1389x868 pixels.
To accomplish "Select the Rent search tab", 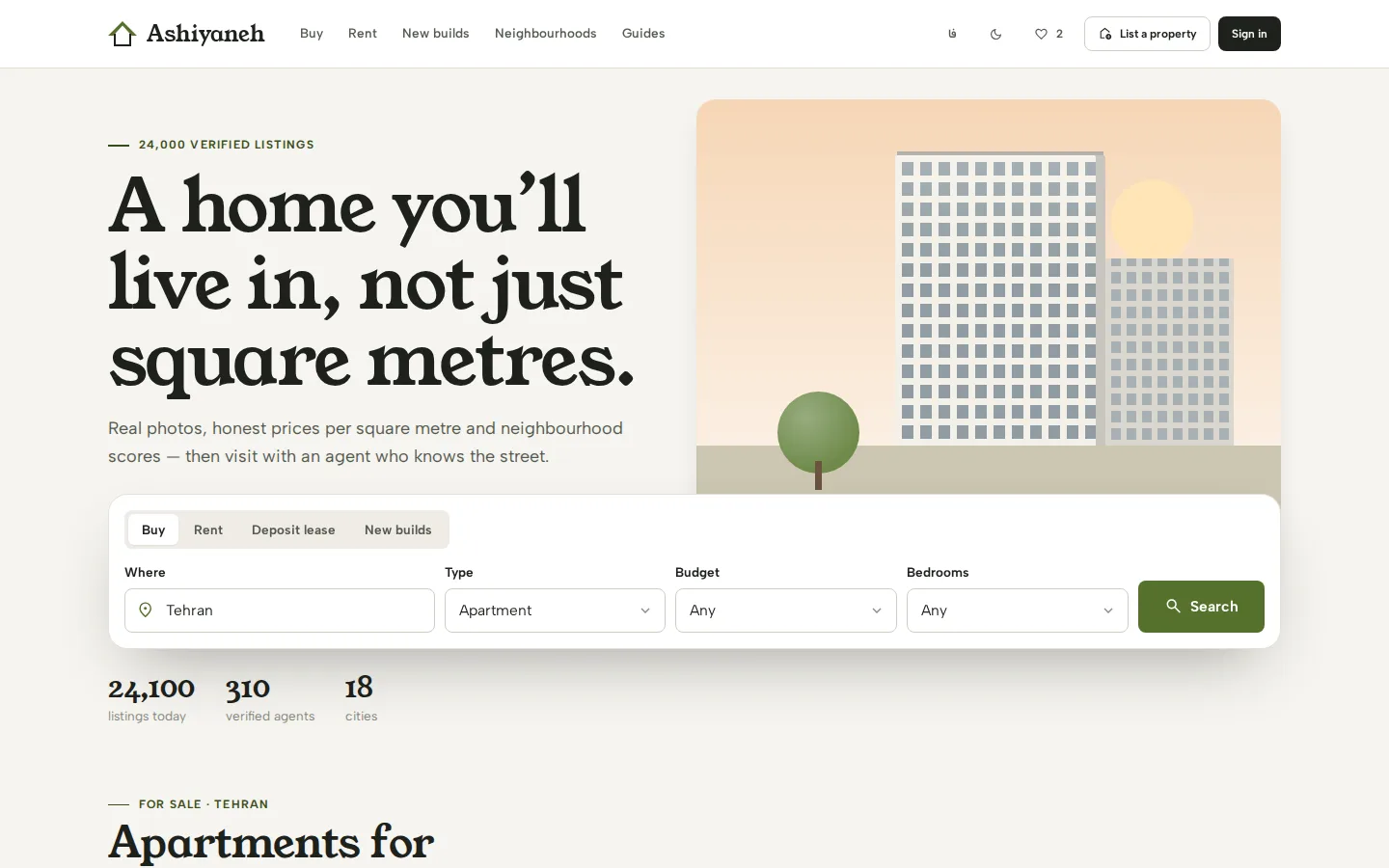I will pos(208,529).
